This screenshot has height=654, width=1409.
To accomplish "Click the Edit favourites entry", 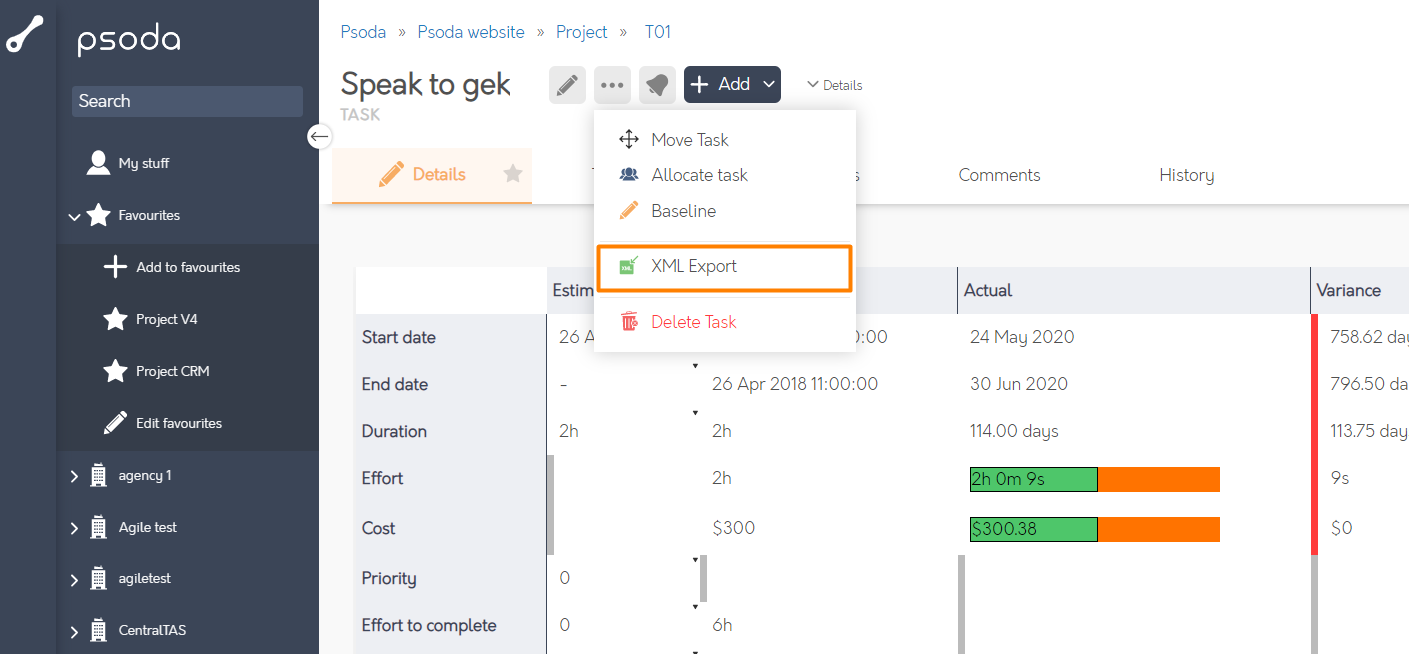I will (x=179, y=423).
